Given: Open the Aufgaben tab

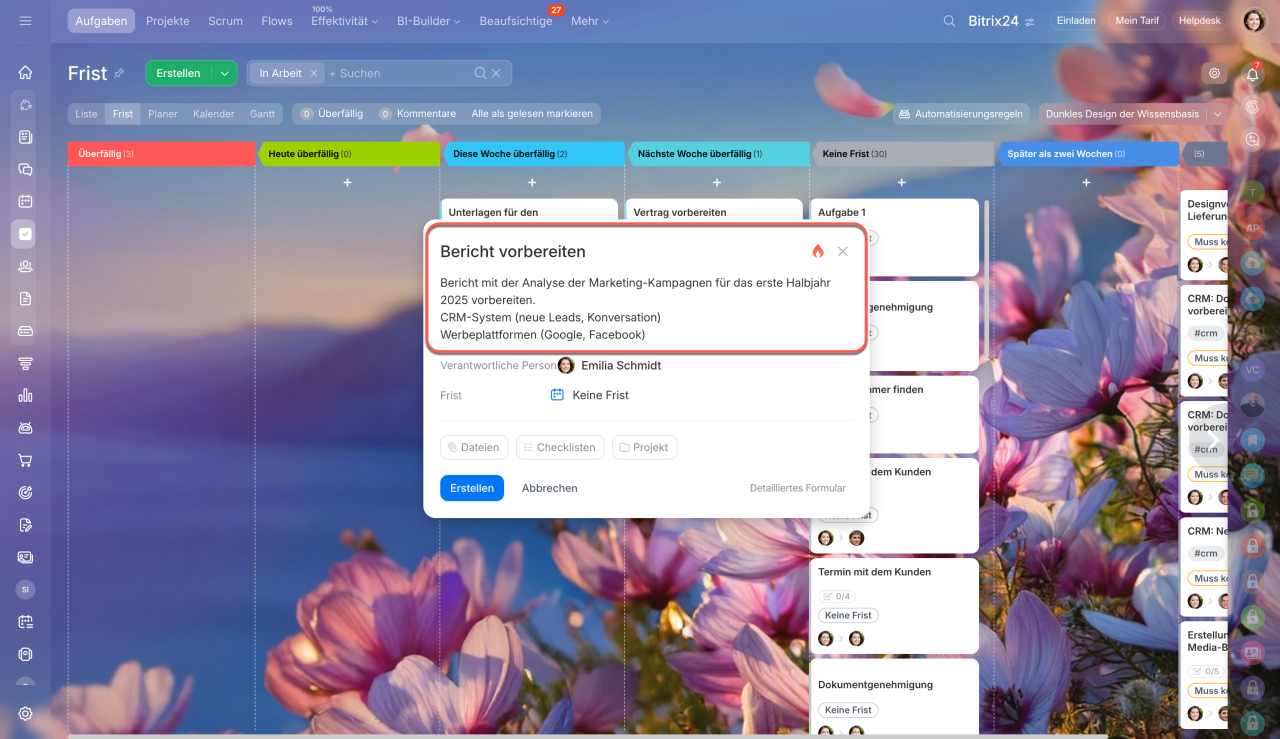Looking at the screenshot, I should 101,20.
